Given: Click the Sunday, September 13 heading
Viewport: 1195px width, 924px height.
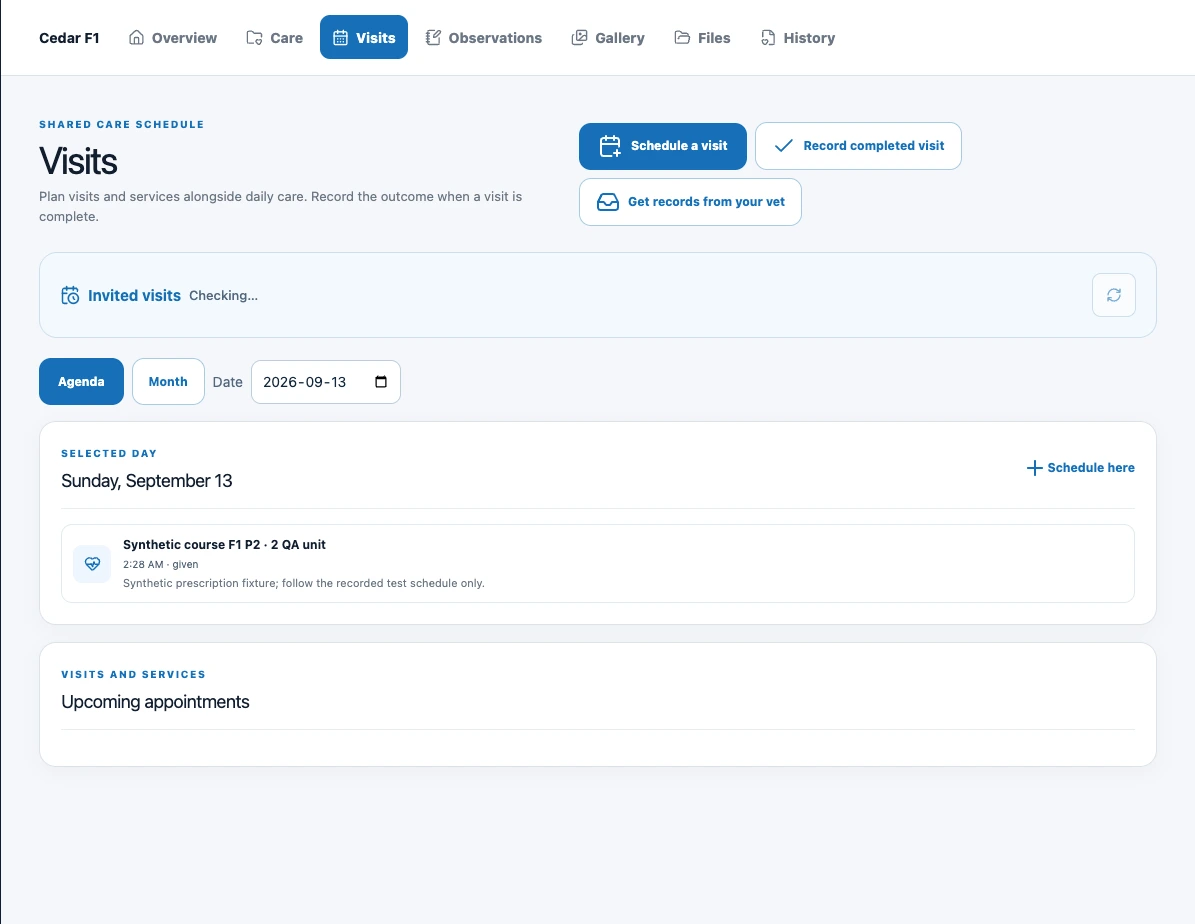Looking at the screenshot, I should click(146, 481).
